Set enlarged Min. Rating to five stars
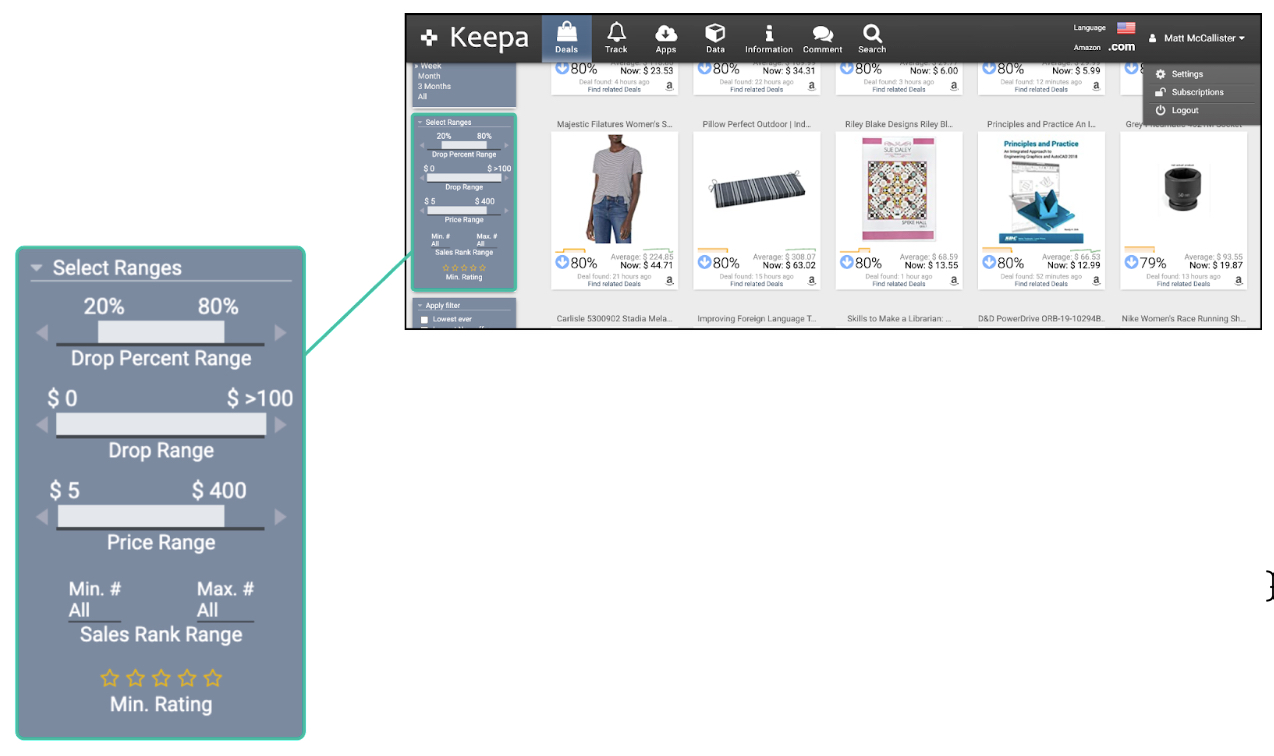This screenshot has height=756, width=1274. [212, 678]
